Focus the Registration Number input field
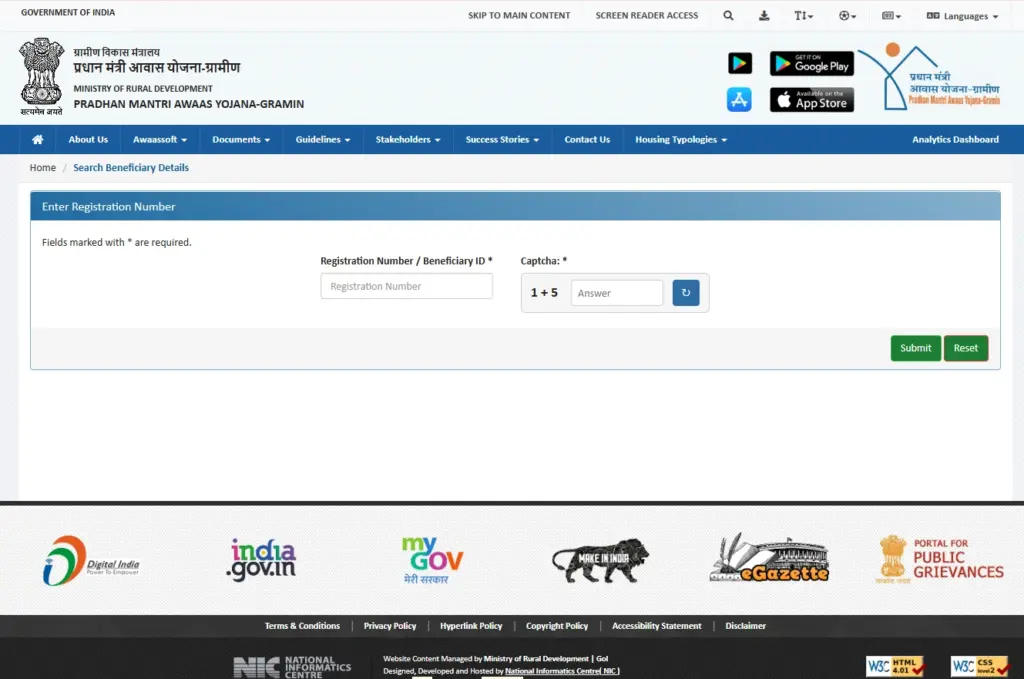Viewport: 1024px width, 679px height. [406, 286]
